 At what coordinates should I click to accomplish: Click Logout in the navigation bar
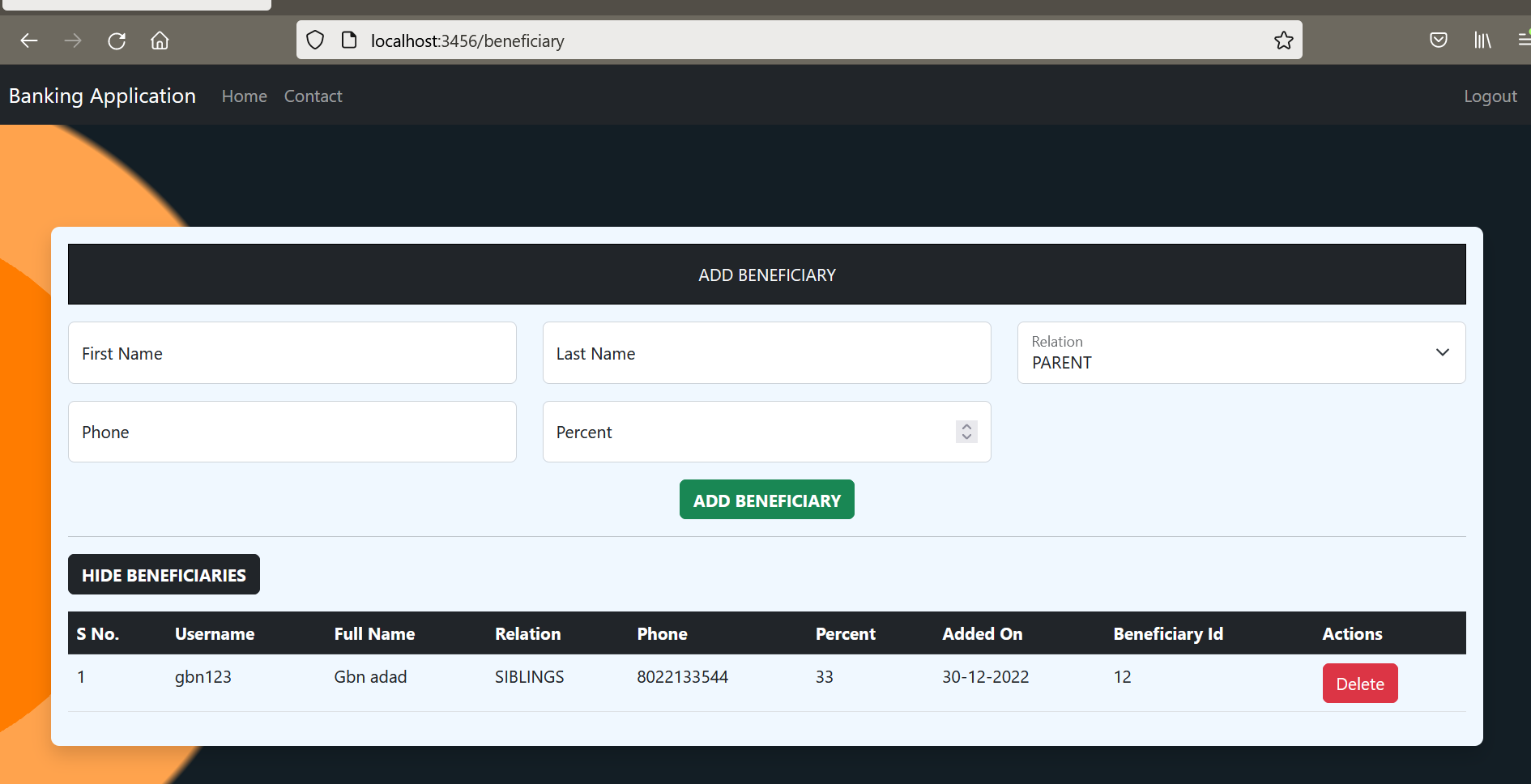[x=1490, y=96]
